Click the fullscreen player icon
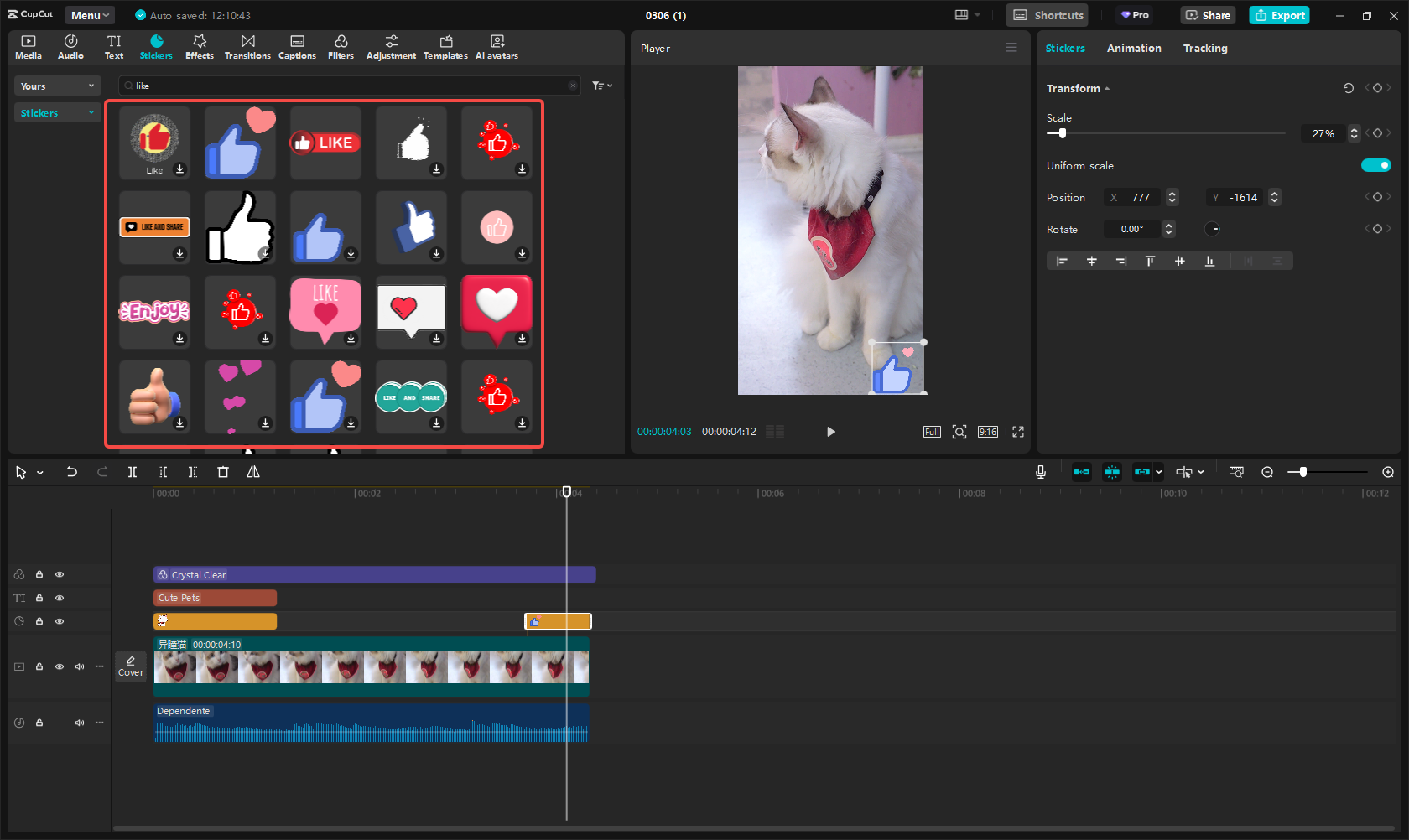1409x840 pixels. 1018,432
